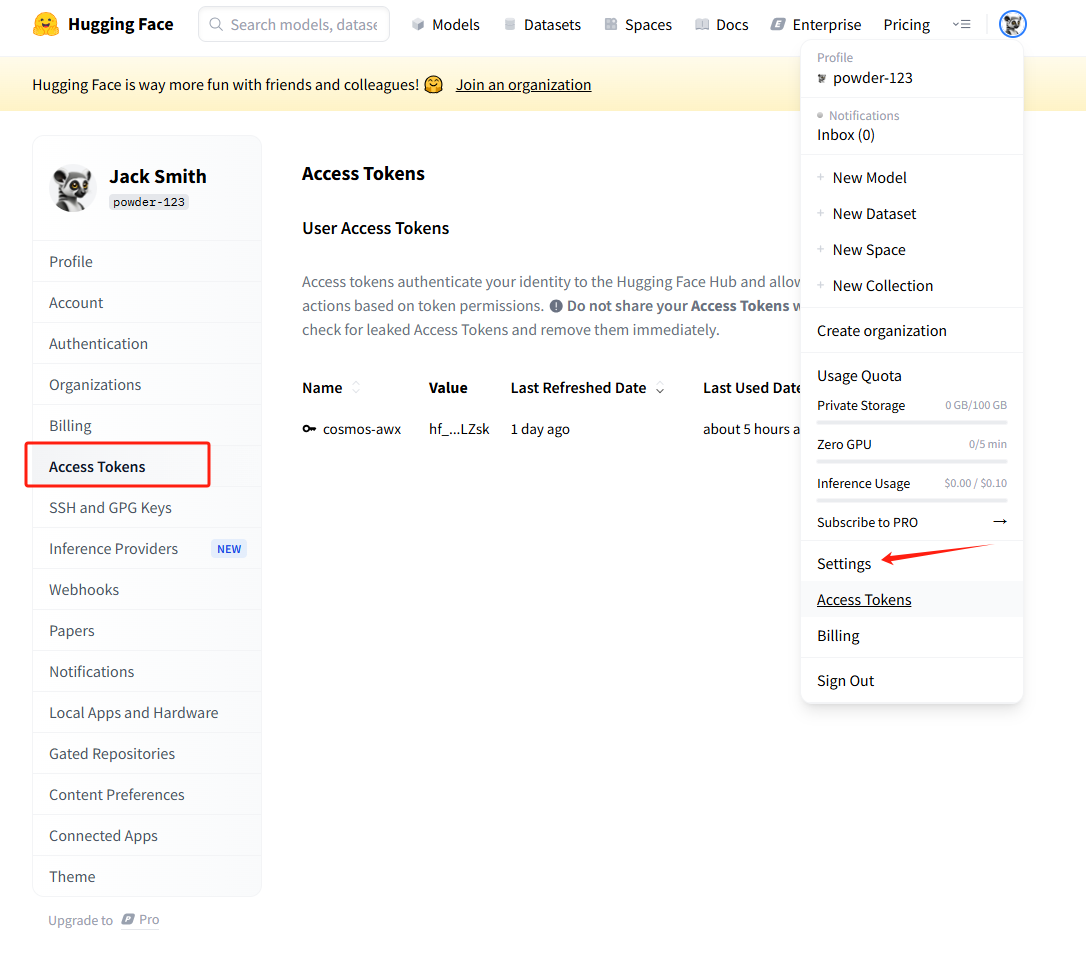Focus the search models input field
1086x979 pixels.
[x=294, y=24]
